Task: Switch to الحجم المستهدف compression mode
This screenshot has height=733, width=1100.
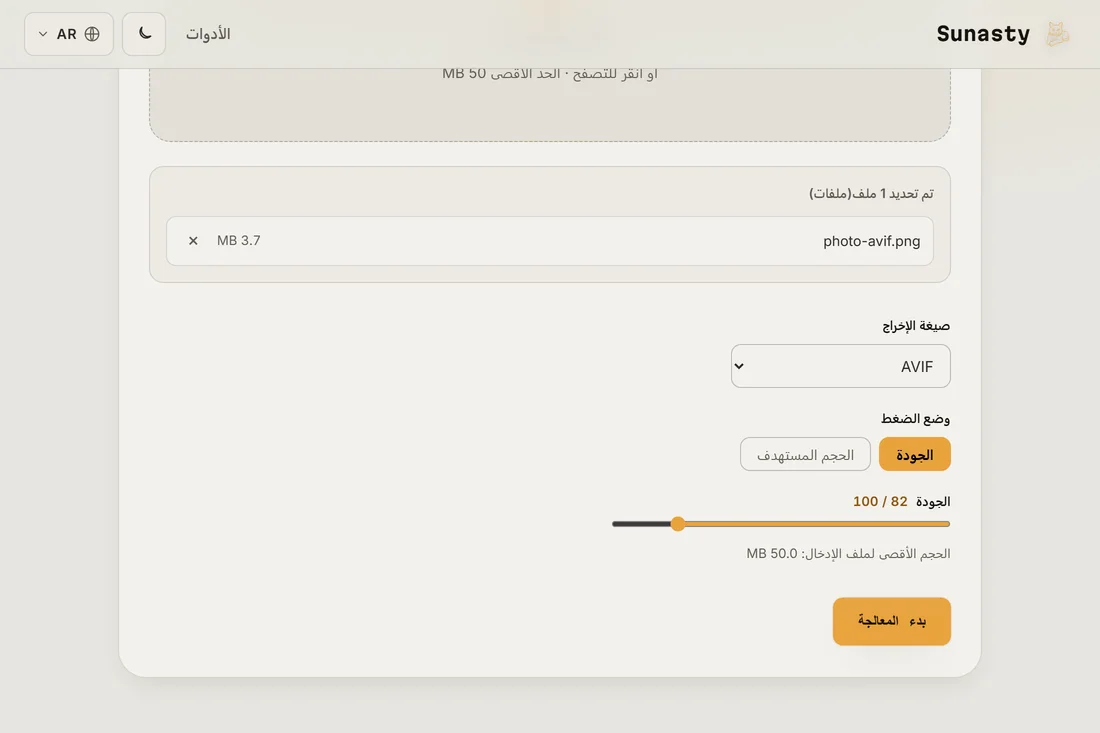Action: pos(805,455)
